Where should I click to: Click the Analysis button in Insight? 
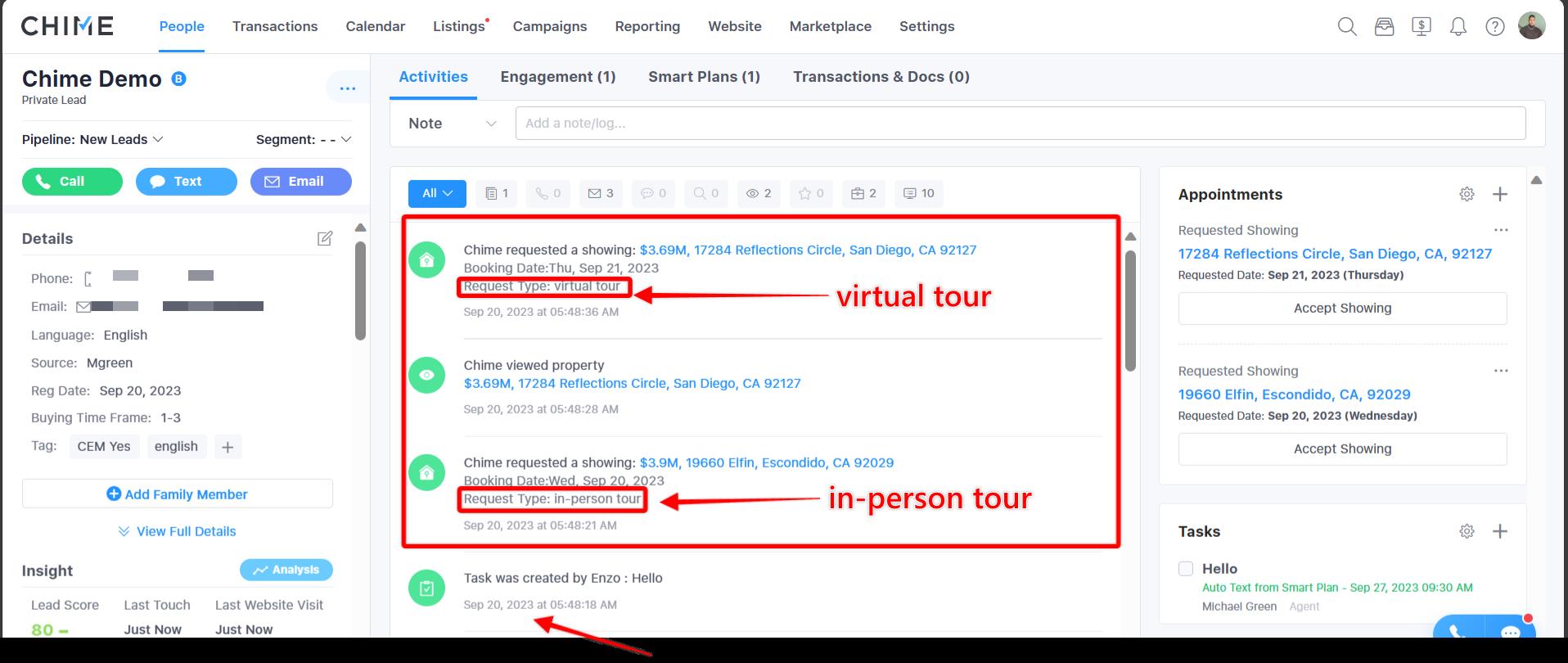[x=286, y=570]
